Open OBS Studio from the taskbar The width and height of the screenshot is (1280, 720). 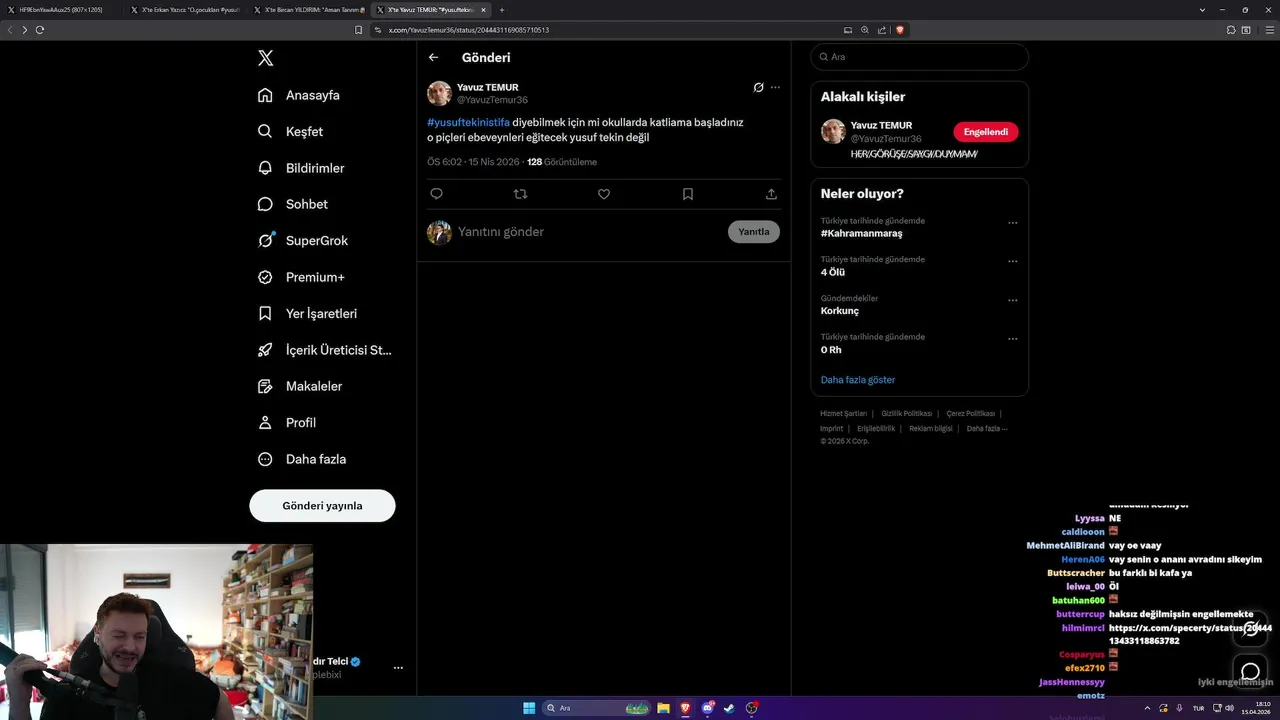point(752,708)
